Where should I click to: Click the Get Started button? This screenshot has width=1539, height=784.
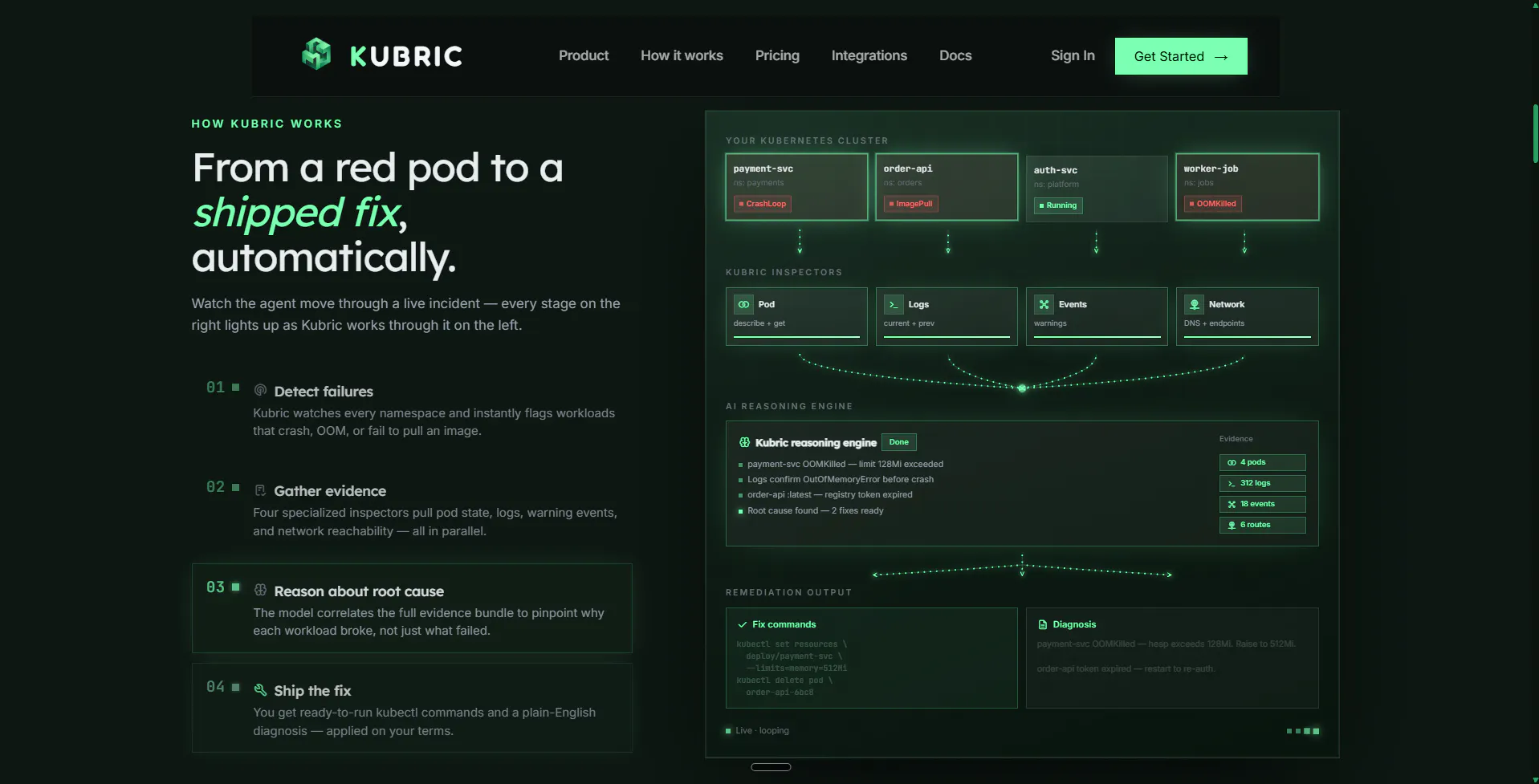(x=1181, y=56)
